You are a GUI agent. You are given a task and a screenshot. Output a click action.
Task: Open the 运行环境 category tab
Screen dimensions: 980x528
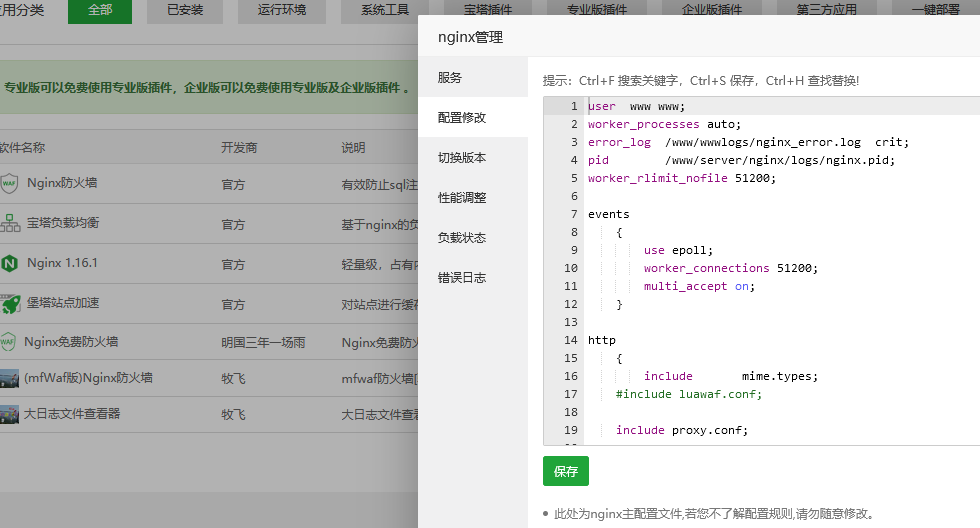tap(282, 11)
